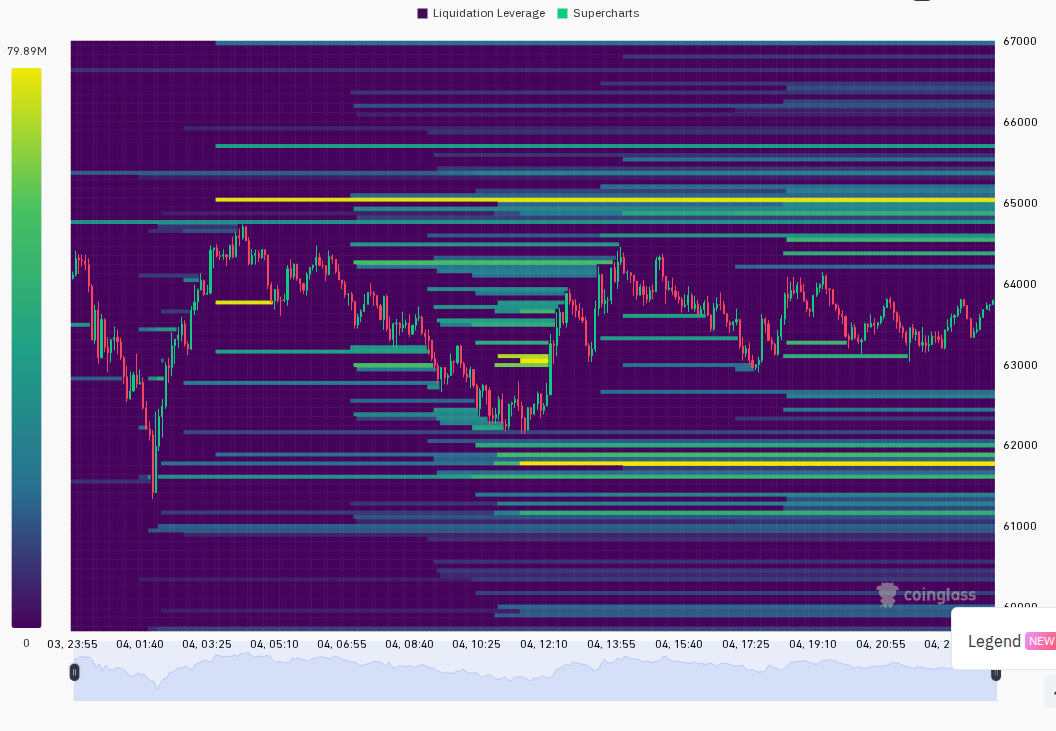Click the coinglass watermark text
Viewport: 1056px width, 731px height.
click(939, 595)
